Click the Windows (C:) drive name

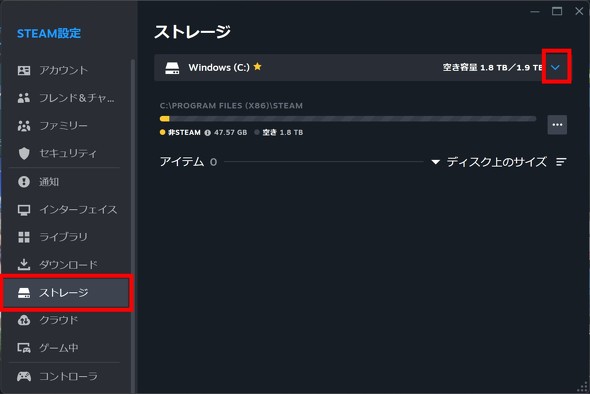tap(219, 67)
